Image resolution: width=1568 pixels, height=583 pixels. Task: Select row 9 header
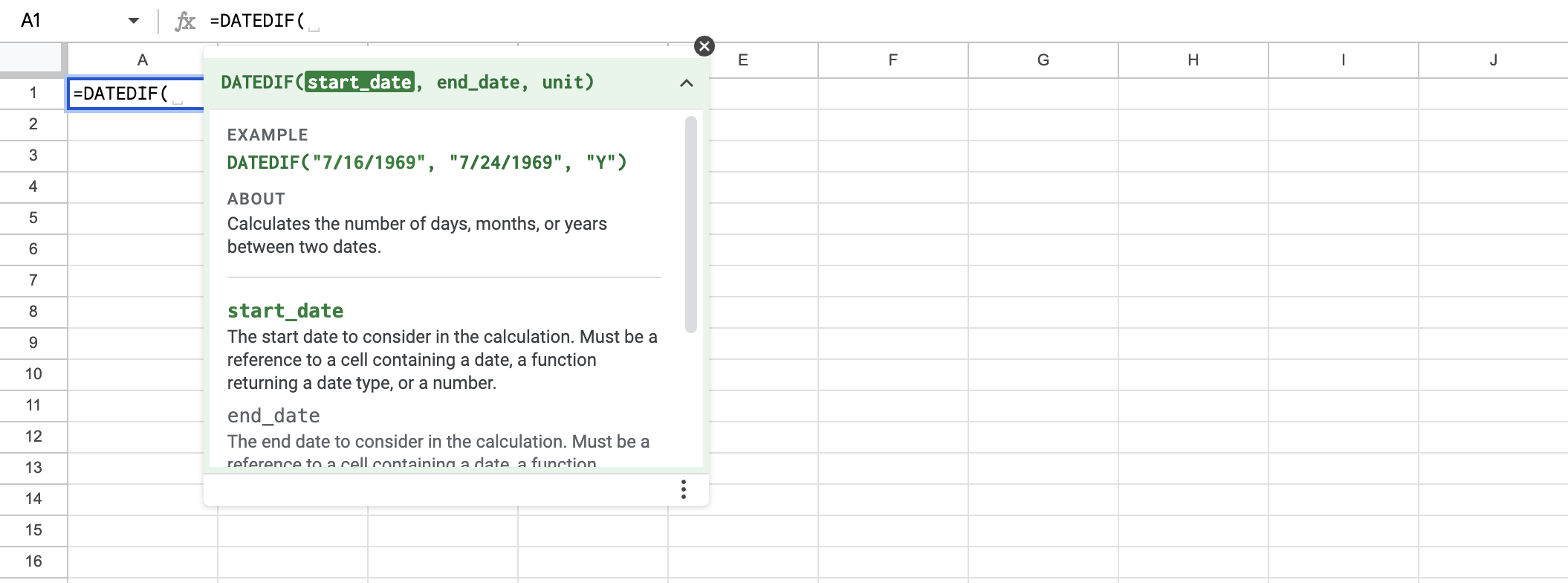coord(33,343)
